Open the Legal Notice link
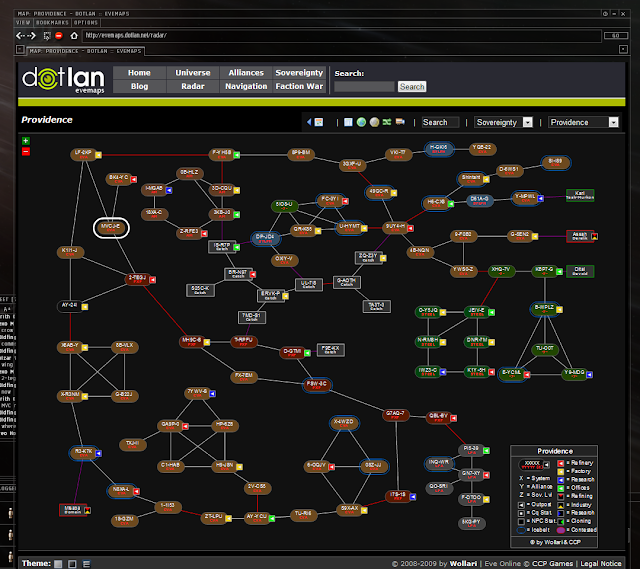The height and width of the screenshot is (569, 640). click(x=601, y=564)
